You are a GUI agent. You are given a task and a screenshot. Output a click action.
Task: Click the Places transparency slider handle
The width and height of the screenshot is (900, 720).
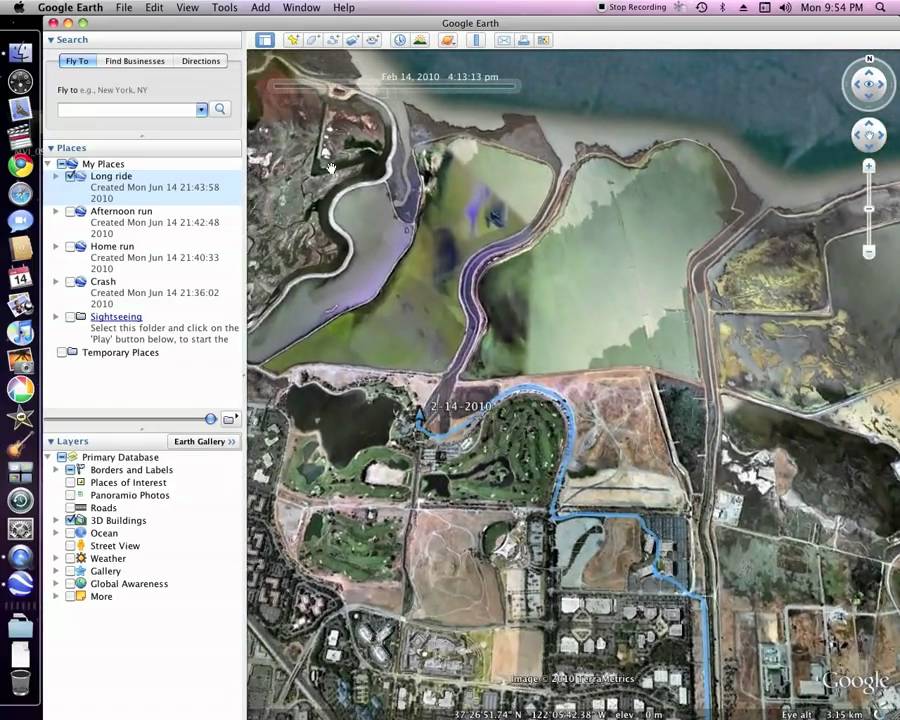coord(211,419)
